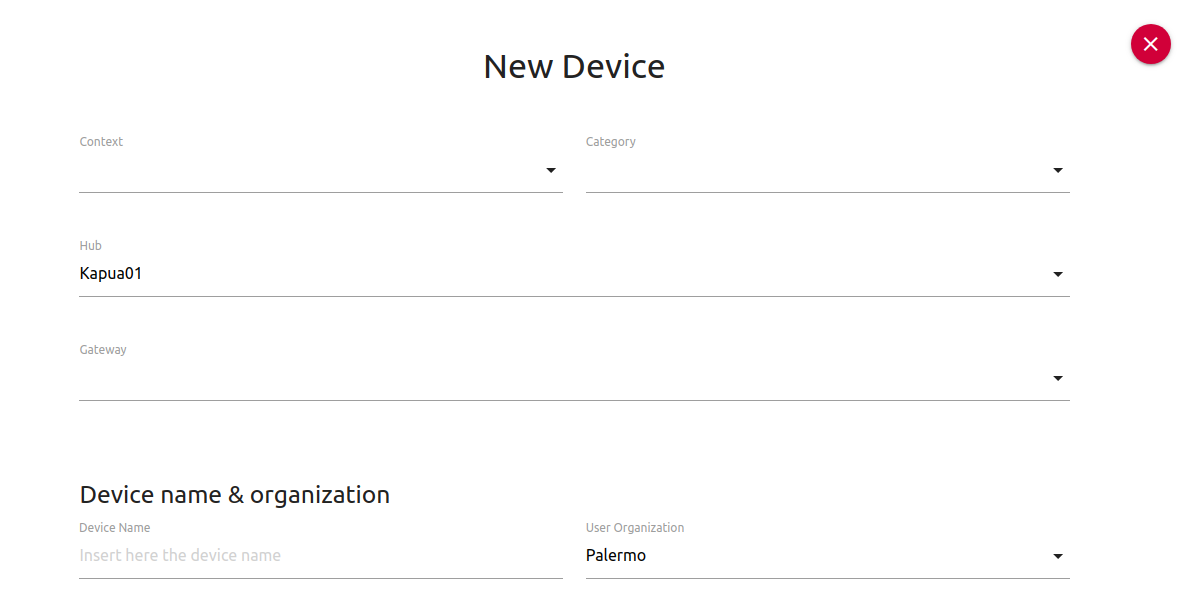Click the Device name & organization heading
Viewport: 1199px width, 613px height.
click(x=235, y=495)
